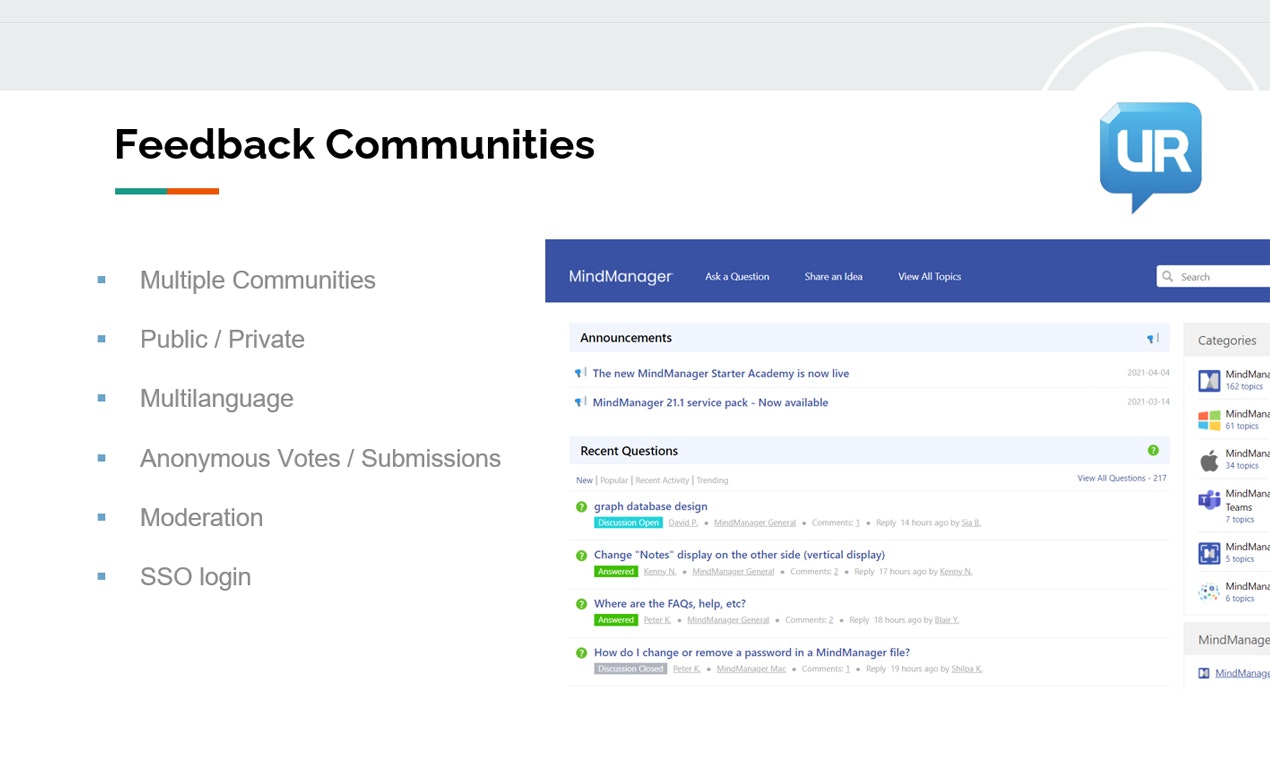The image size is (1270, 760).
Task: Click question icon beside Where are the FAQs
Action: point(581,604)
